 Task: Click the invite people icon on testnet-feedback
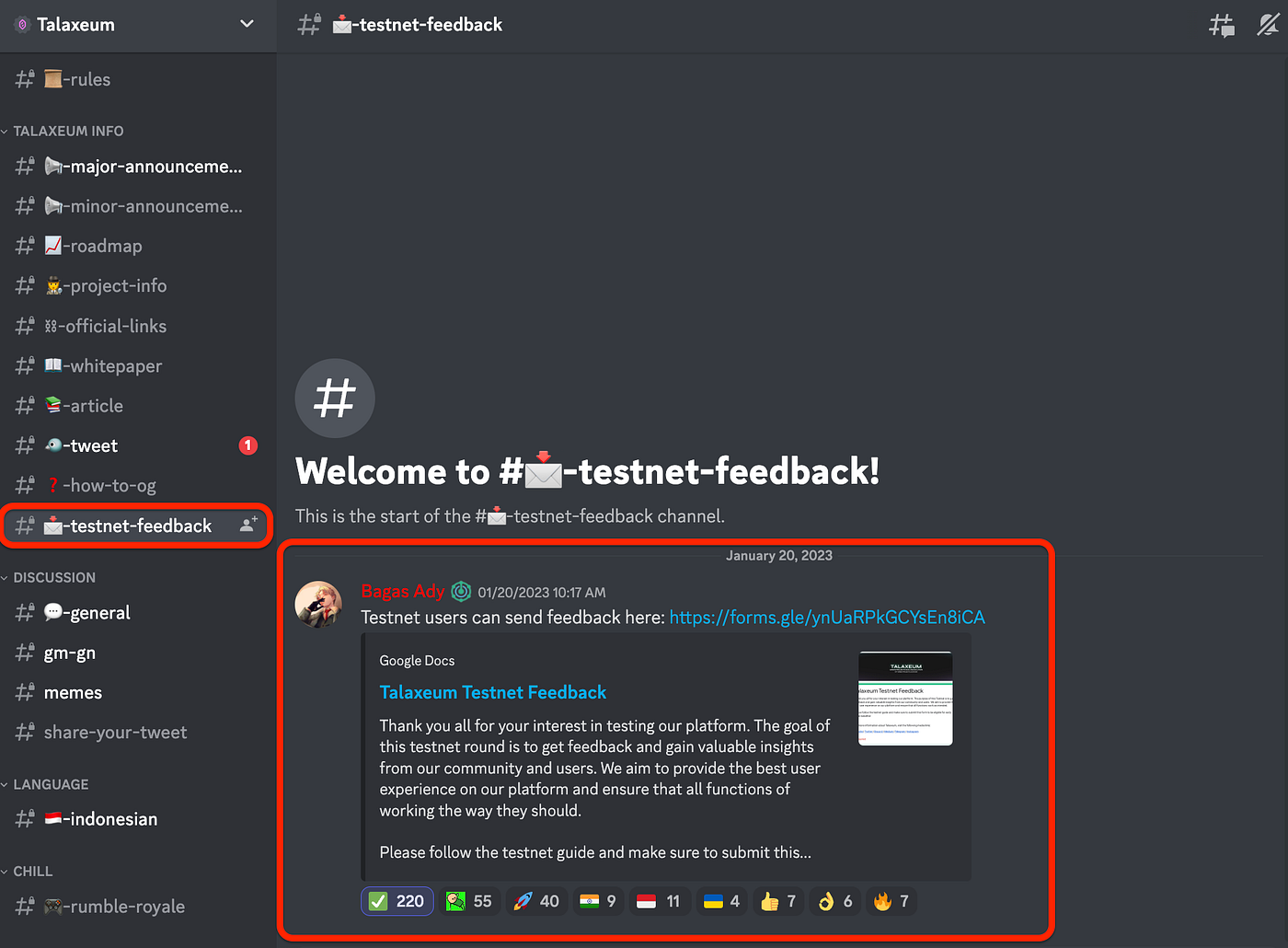pyautogui.click(x=248, y=525)
